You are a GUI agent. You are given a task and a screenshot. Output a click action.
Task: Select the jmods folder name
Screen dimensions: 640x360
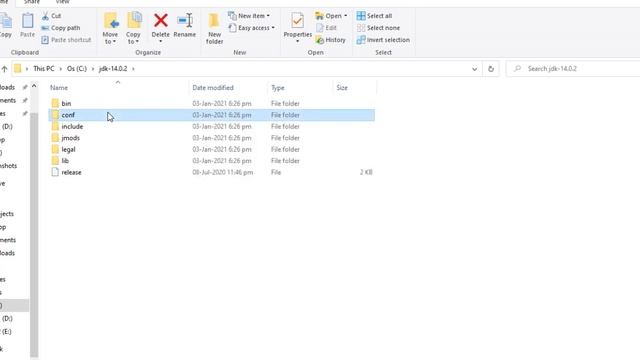pos(71,138)
